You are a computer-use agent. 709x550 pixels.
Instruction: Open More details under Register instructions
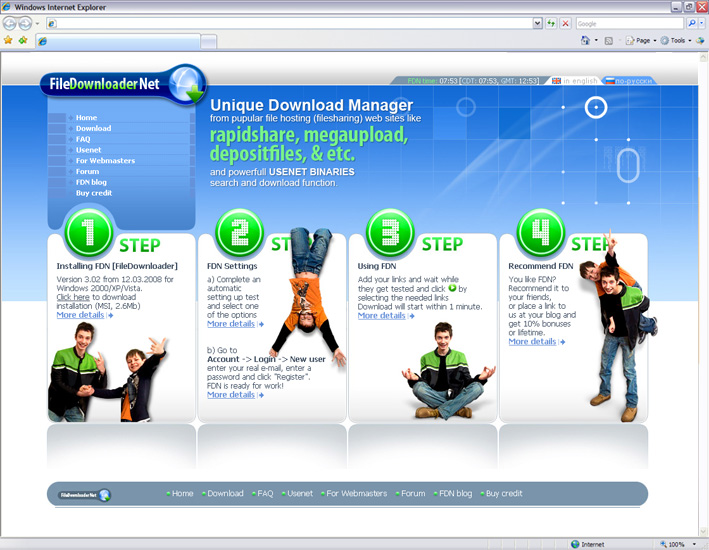pyautogui.click(x=231, y=395)
